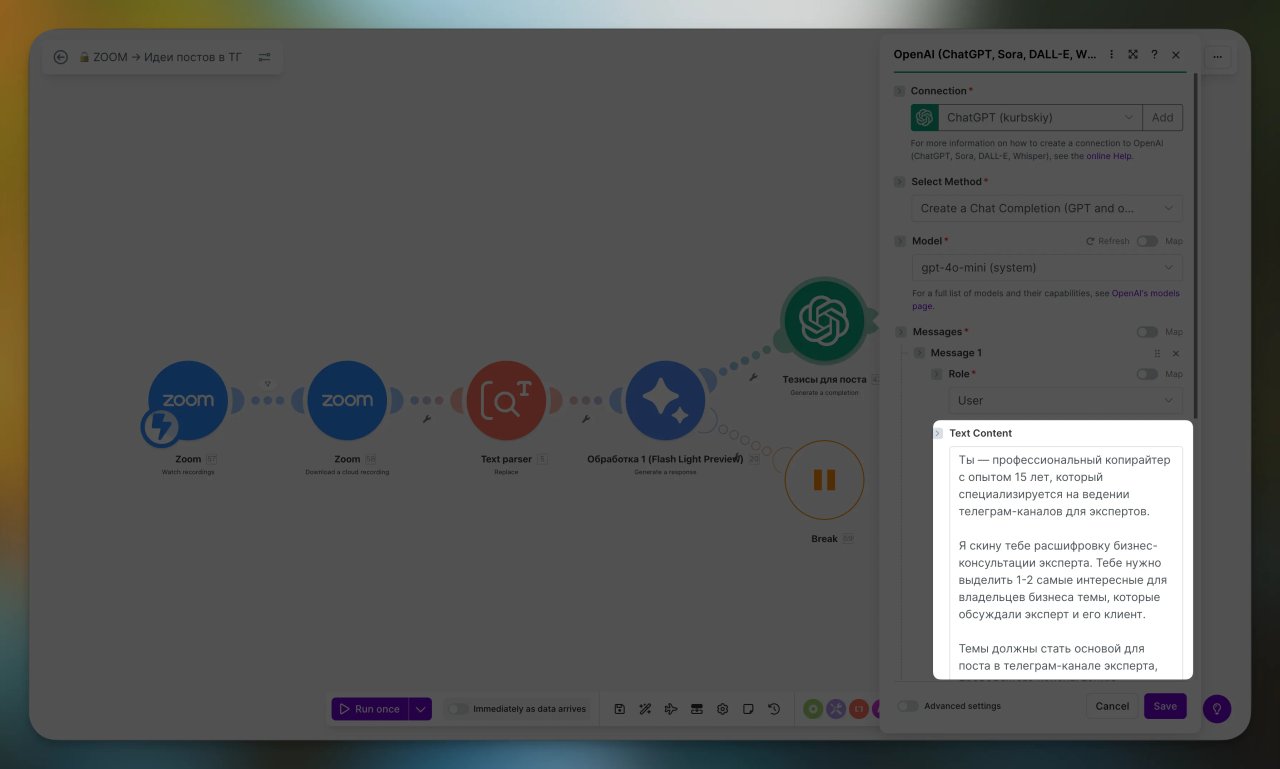The image size is (1280, 769).
Task: Collapse the Message 1 item arrow
Action: tap(919, 353)
